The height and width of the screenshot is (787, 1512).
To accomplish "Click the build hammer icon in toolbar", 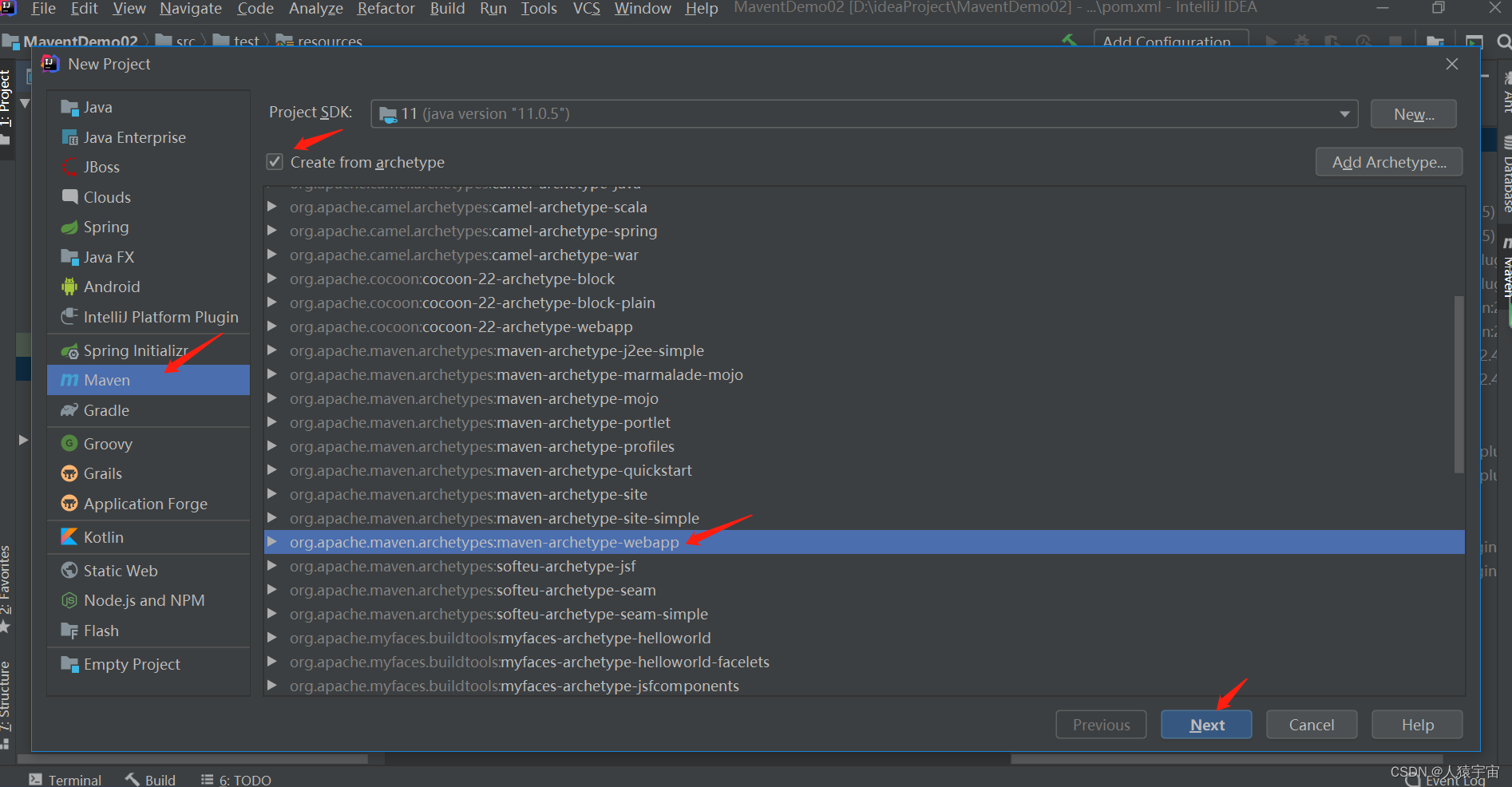I will tap(1069, 40).
